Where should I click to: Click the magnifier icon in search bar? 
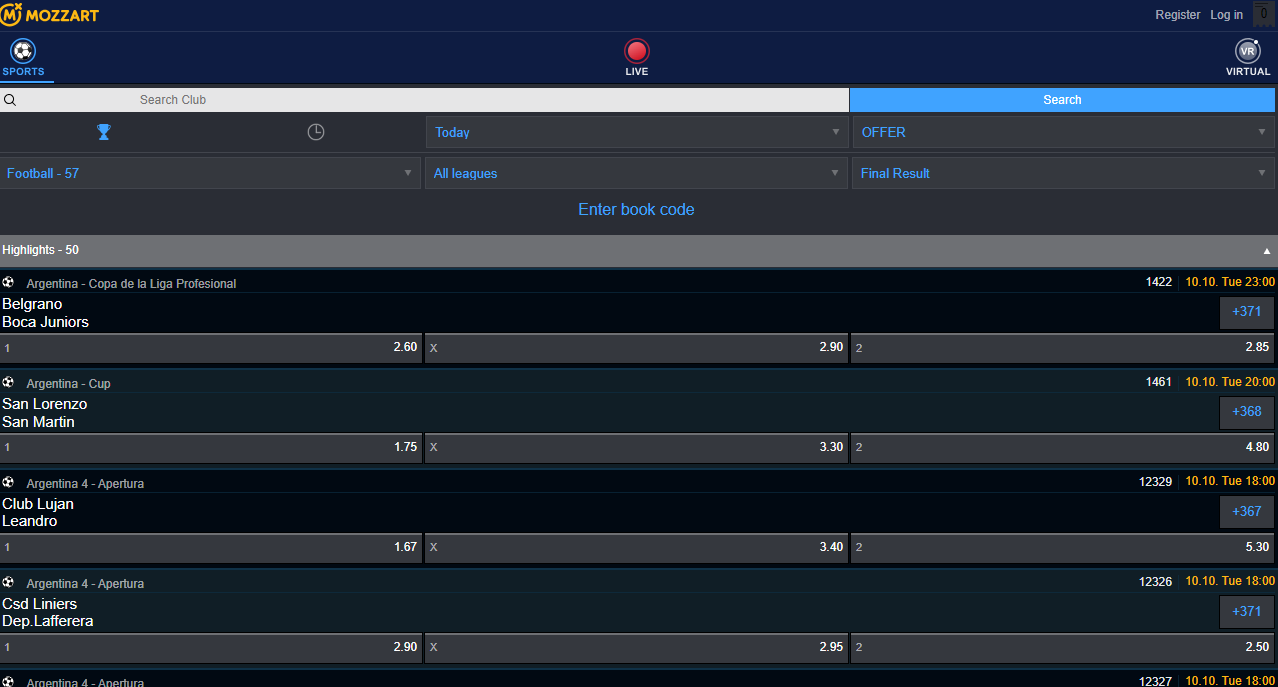[10, 100]
